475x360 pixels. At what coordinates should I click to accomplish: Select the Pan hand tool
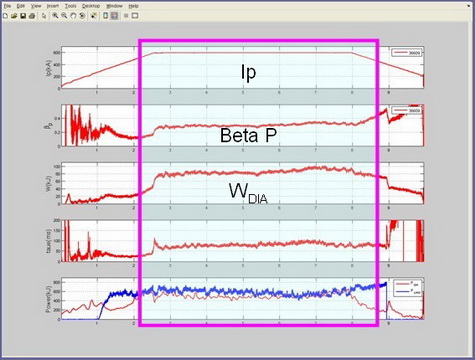click(x=73, y=16)
